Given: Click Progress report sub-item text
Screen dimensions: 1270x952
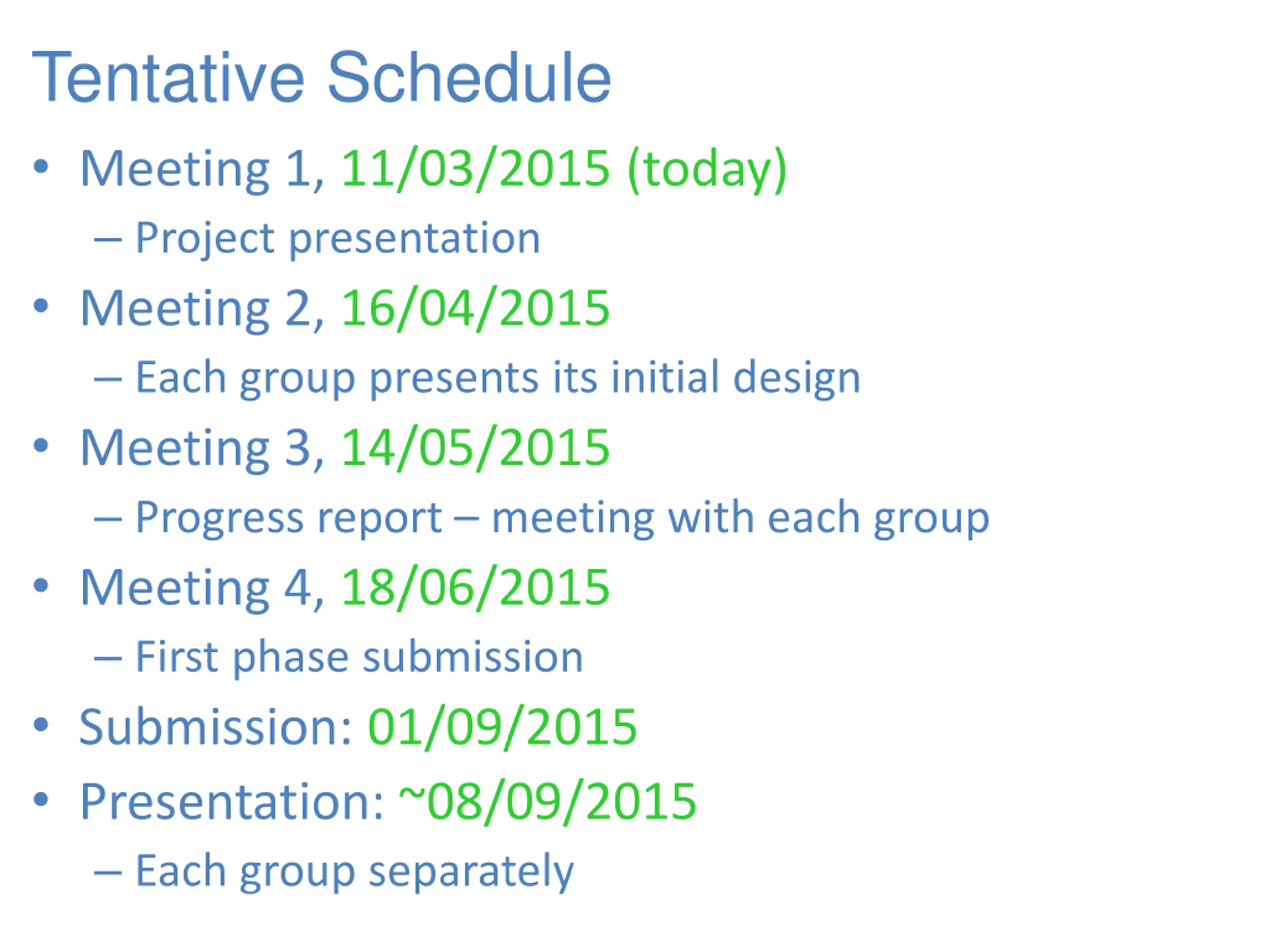Looking at the screenshot, I should [x=288, y=519].
